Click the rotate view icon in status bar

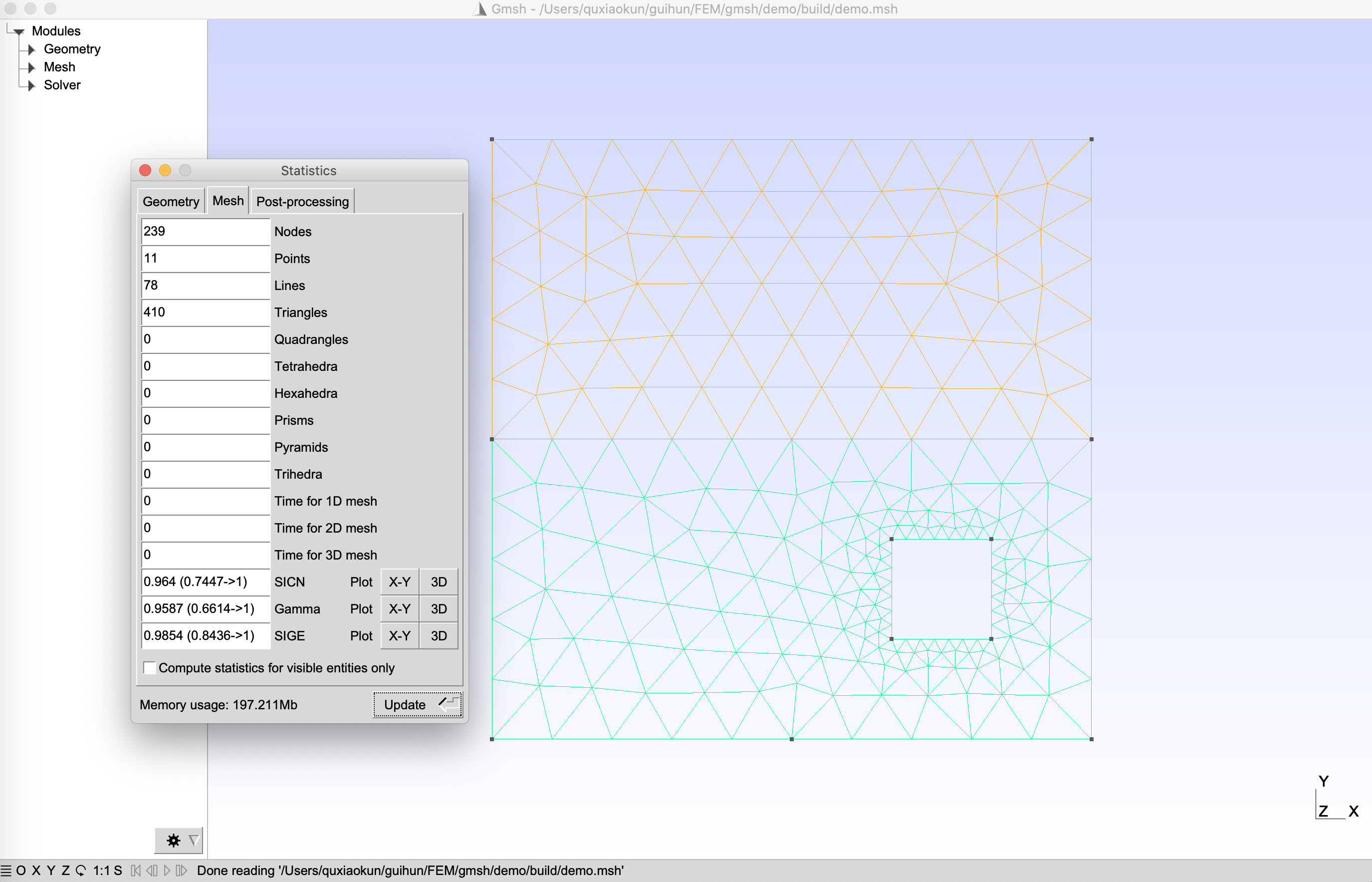[81, 871]
